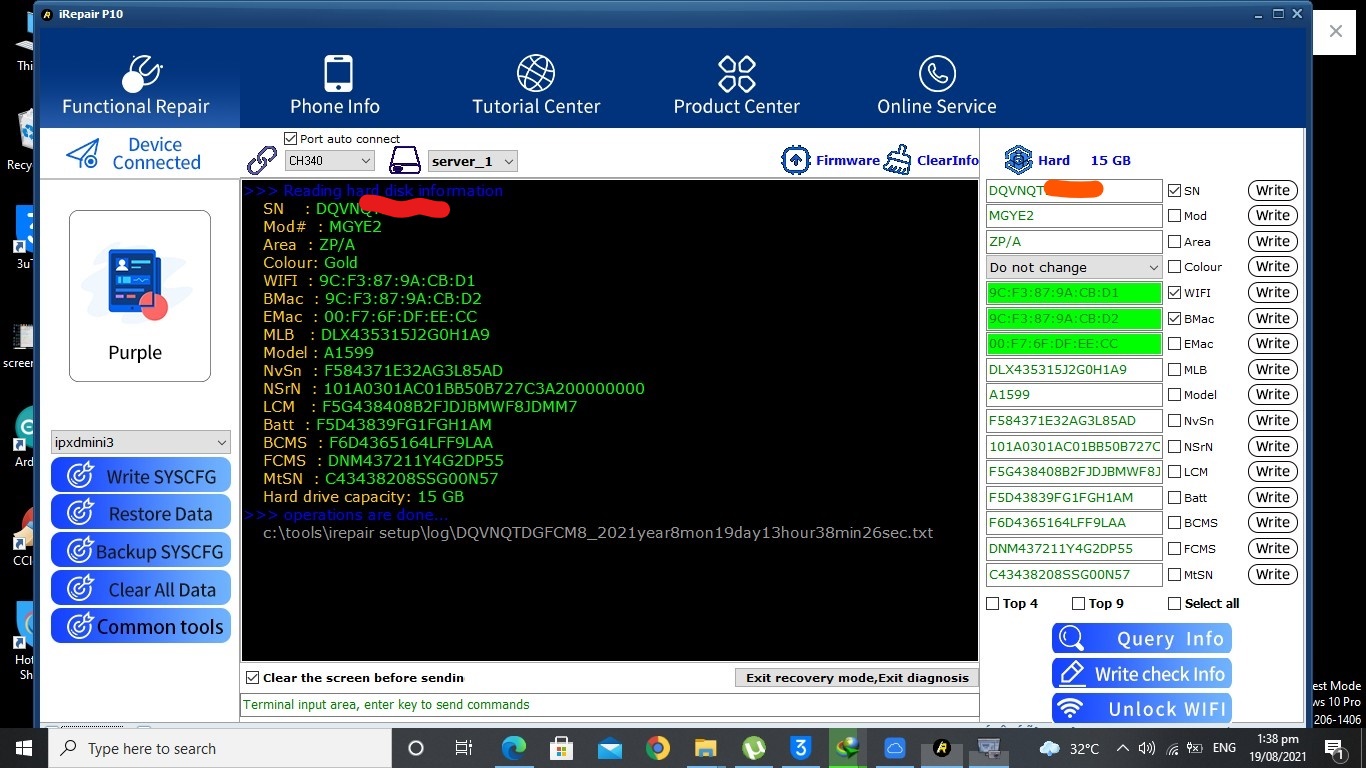The image size is (1366, 768).
Task: Click the chain link connection icon
Action: point(262,160)
